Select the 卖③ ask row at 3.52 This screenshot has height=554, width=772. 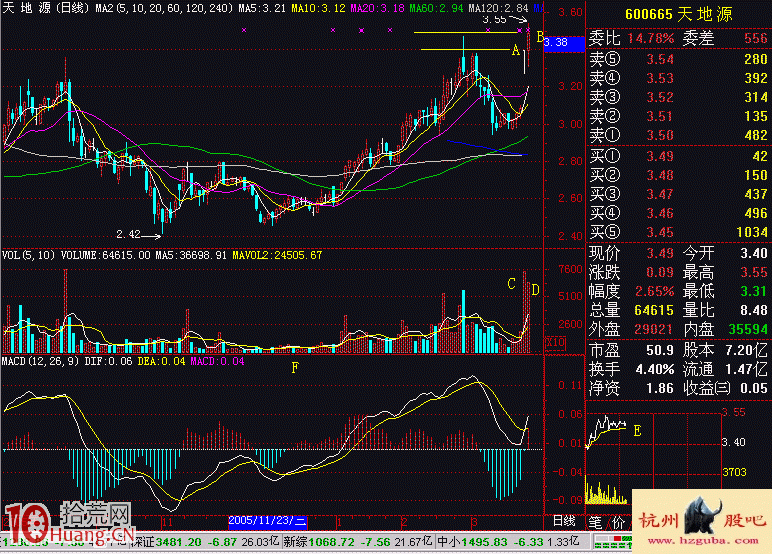(x=678, y=98)
